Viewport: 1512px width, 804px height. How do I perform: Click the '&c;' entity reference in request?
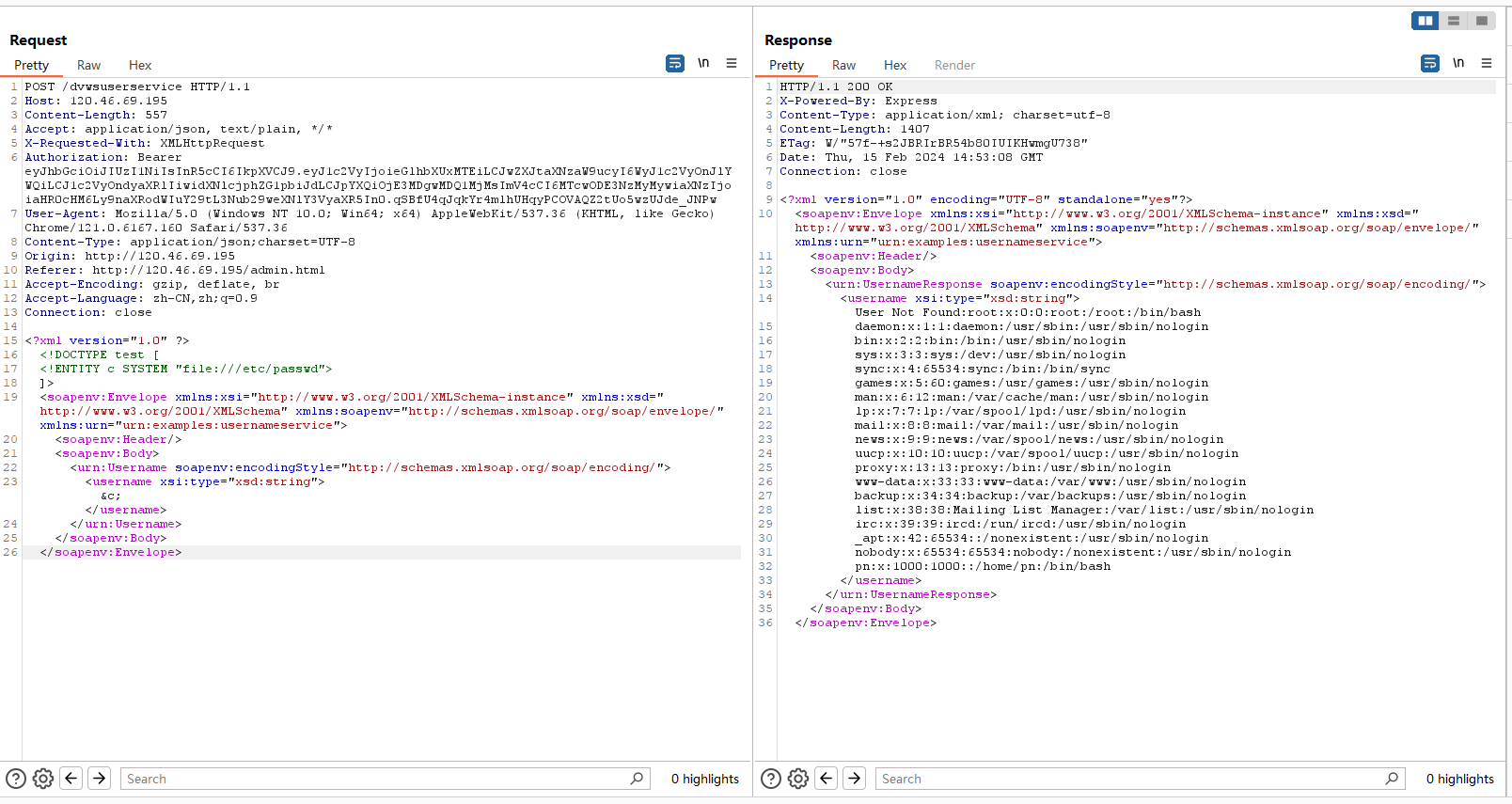(111, 496)
